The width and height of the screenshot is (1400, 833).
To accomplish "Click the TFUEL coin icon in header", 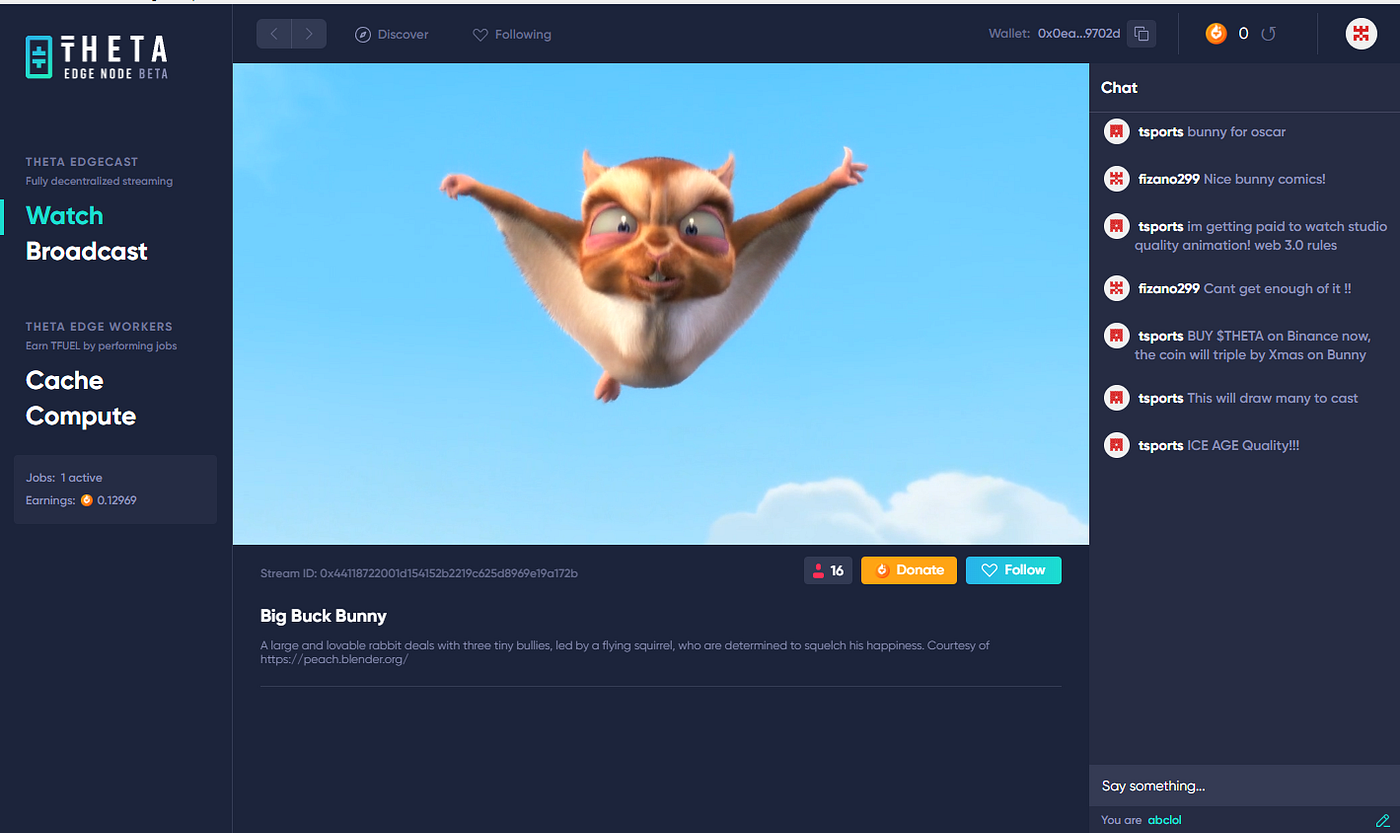I will pyautogui.click(x=1216, y=33).
